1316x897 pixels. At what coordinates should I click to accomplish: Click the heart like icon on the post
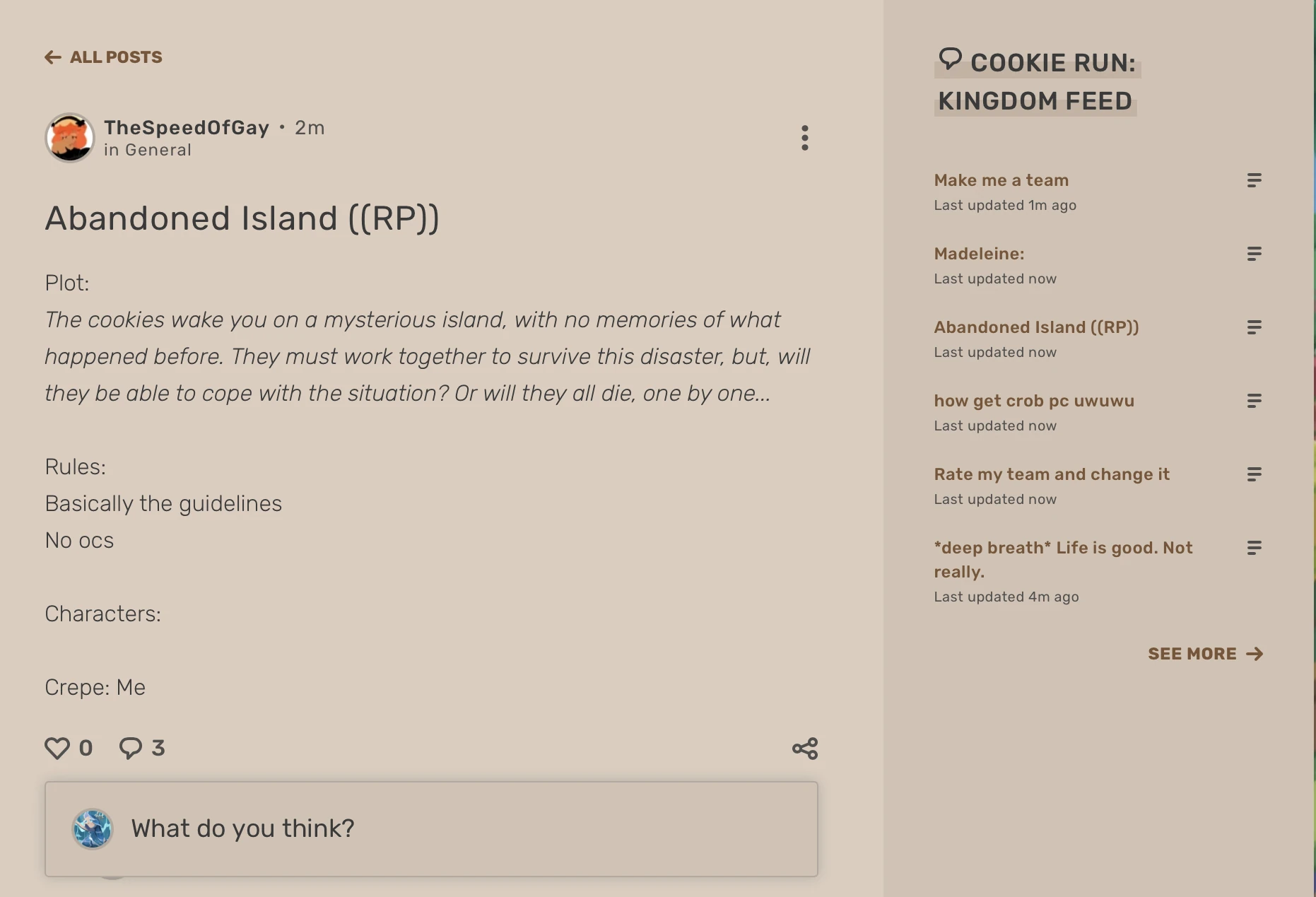tap(57, 748)
